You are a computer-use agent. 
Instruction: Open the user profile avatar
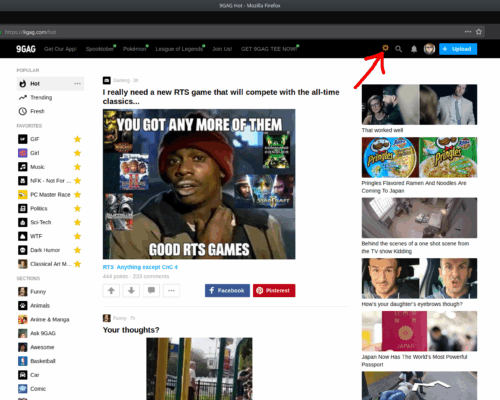click(x=429, y=49)
